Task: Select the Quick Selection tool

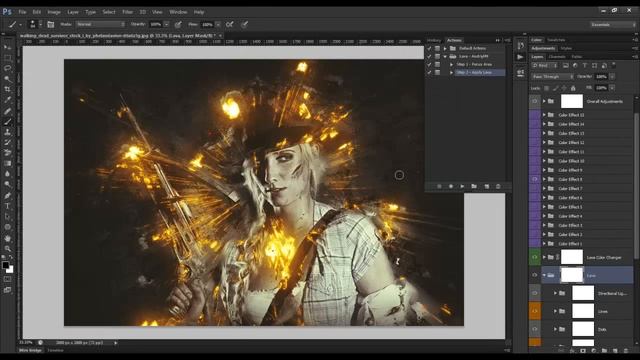Action: coord(7,79)
